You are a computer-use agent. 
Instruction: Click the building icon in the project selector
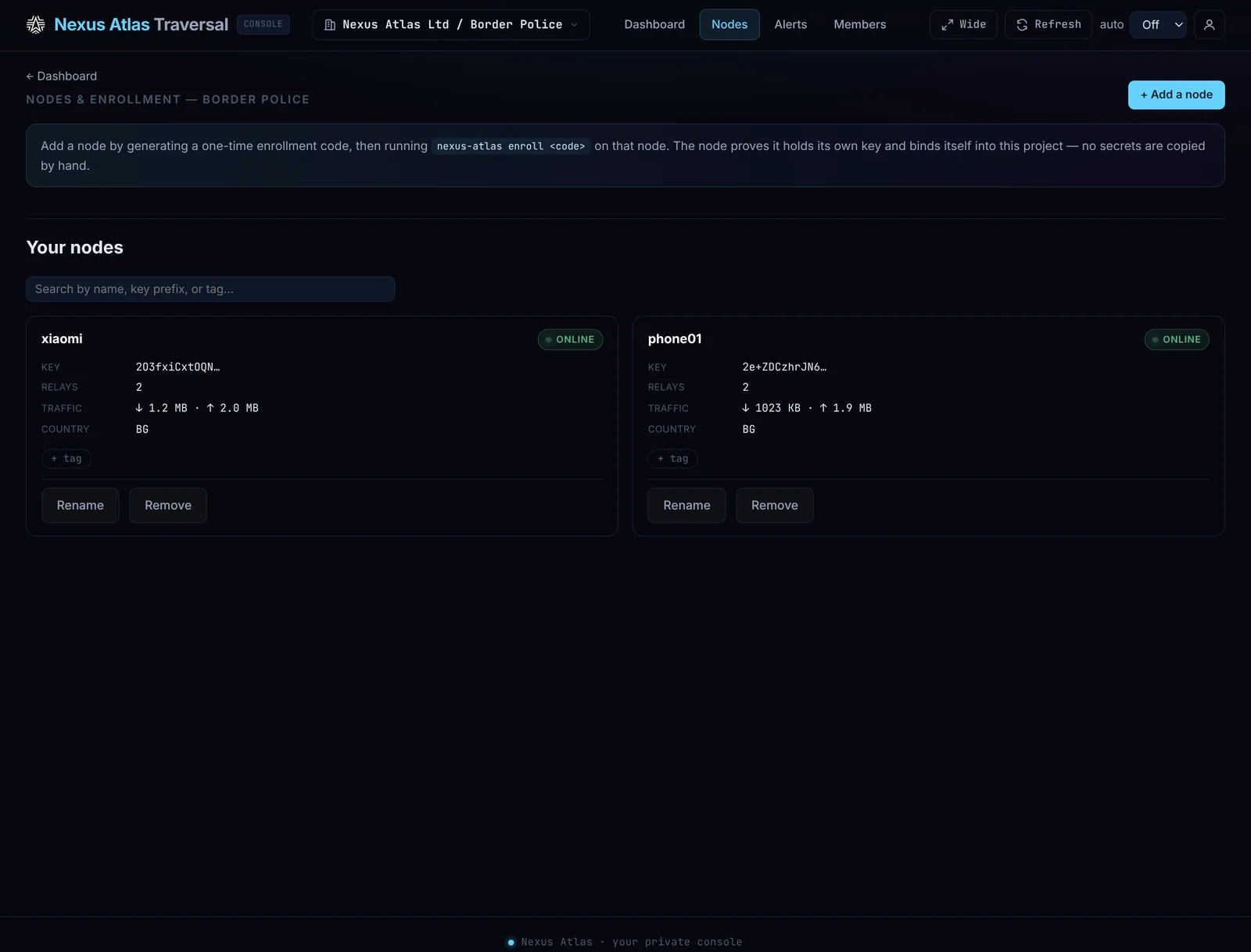click(x=330, y=25)
